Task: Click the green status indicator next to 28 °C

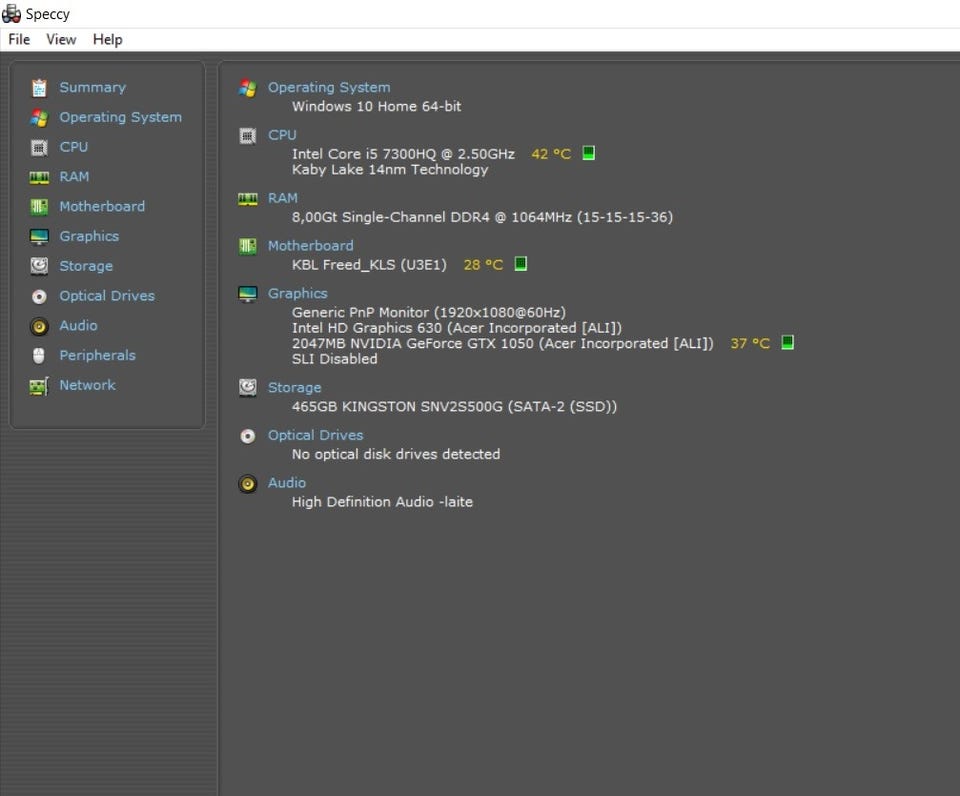Action: pyautogui.click(x=520, y=264)
